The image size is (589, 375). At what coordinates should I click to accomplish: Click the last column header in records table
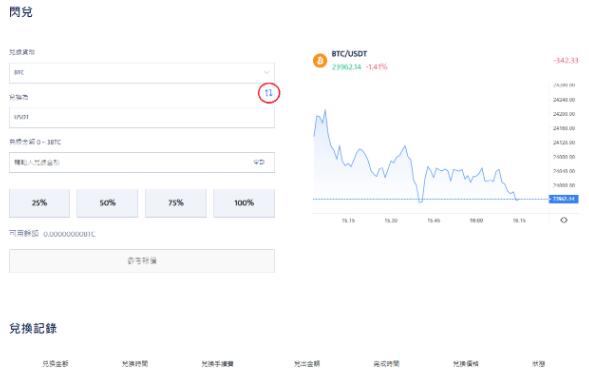tap(538, 363)
